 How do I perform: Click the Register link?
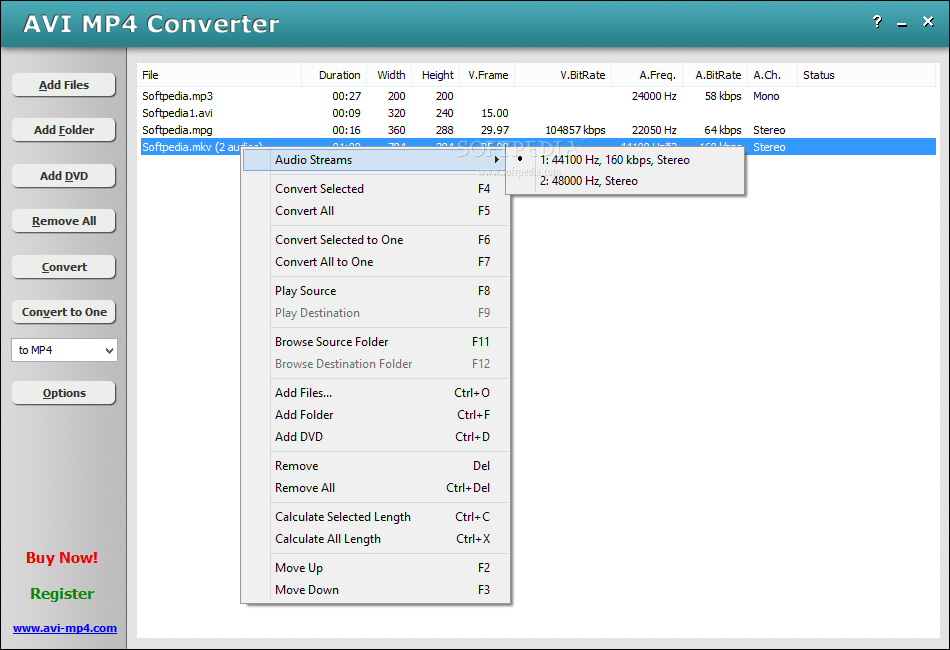pyautogui.click(x=62, y=594)
